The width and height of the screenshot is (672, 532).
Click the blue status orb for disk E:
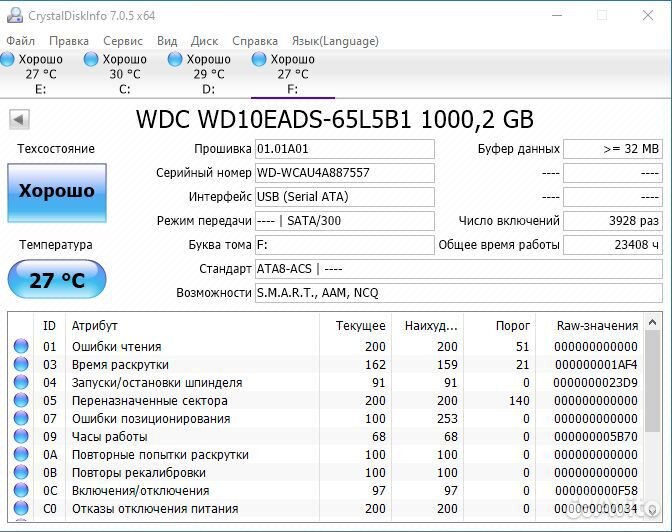tap(7, 59)
